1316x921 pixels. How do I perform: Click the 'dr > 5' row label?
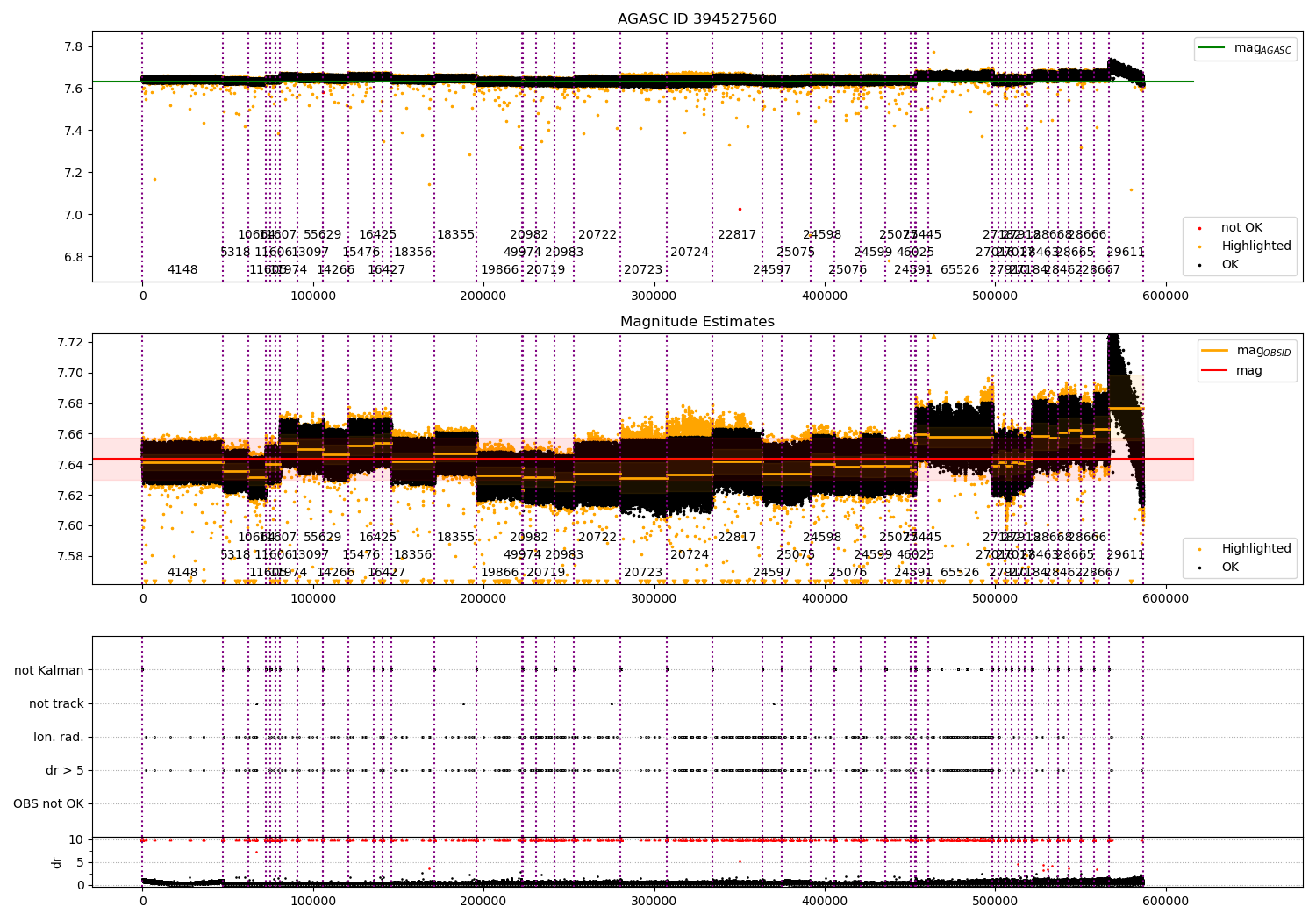tap(65, 770)
